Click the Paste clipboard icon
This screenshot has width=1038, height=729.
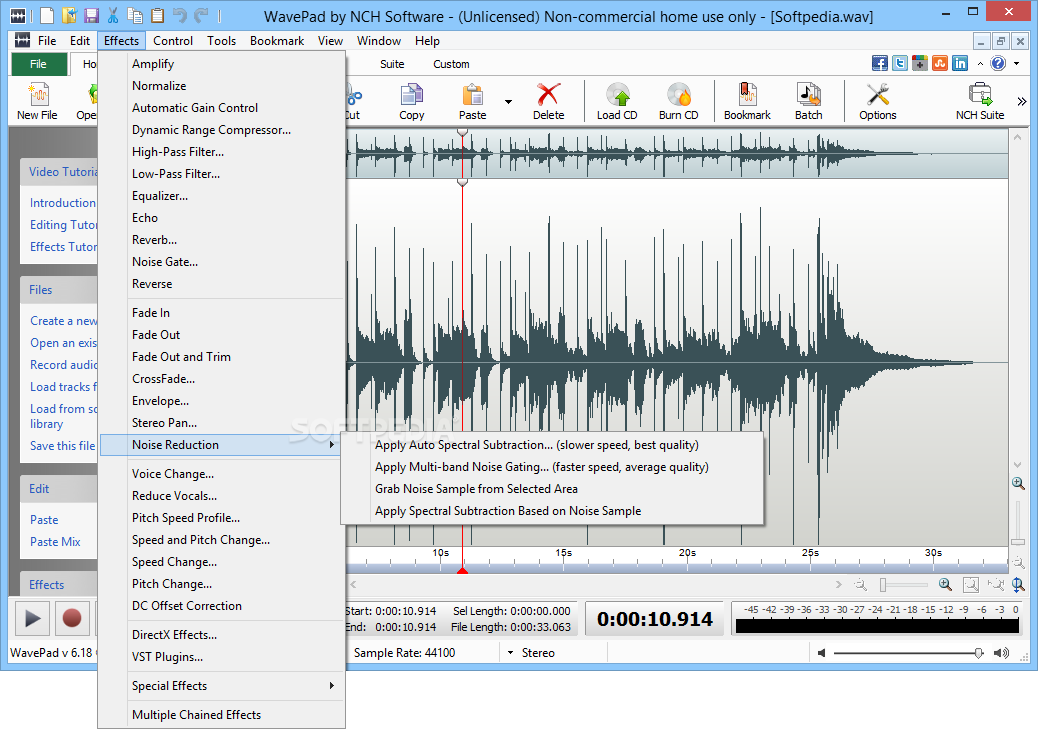coord(472,95)
